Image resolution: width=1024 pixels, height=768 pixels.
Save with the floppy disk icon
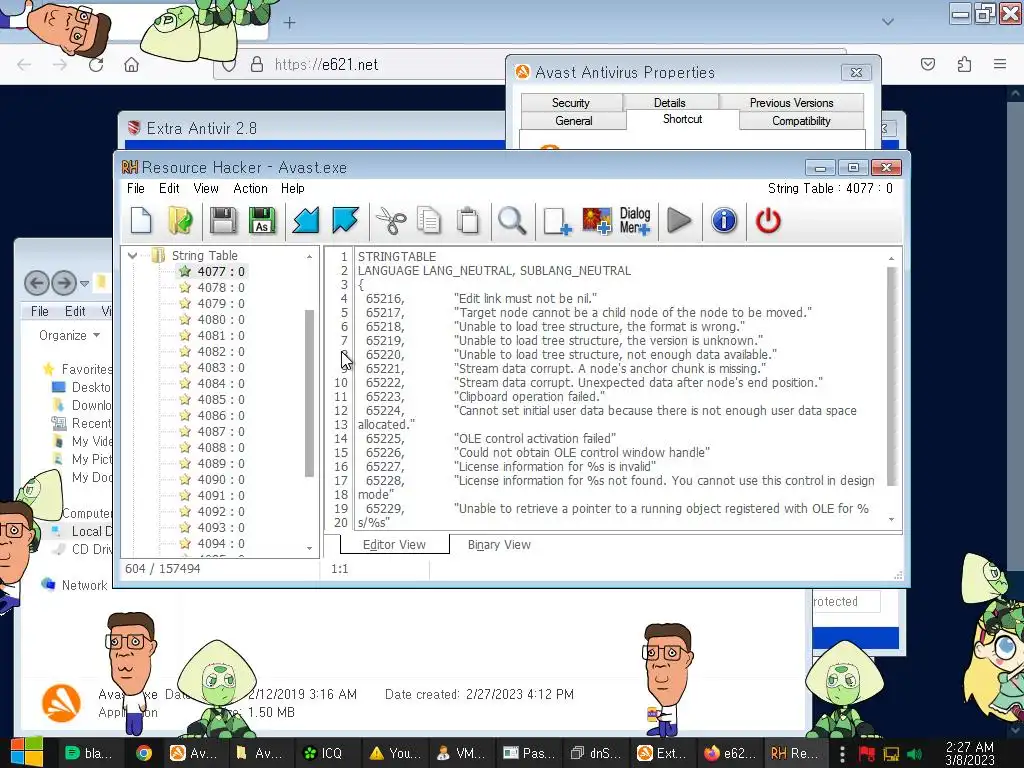click(223, 221)
